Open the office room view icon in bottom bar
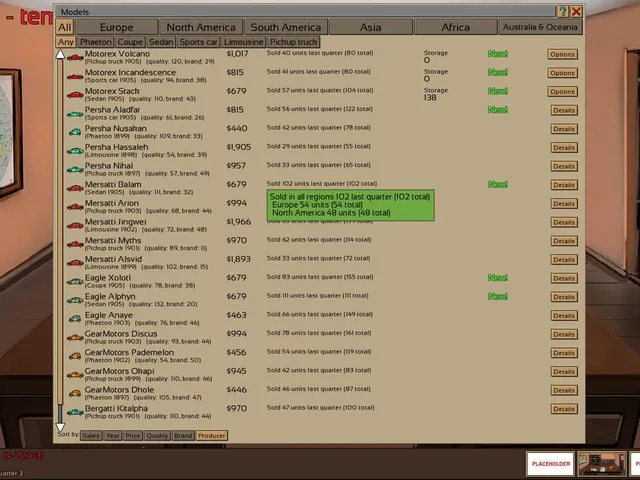This screenshot has height=480, width=640. [602, 464]
